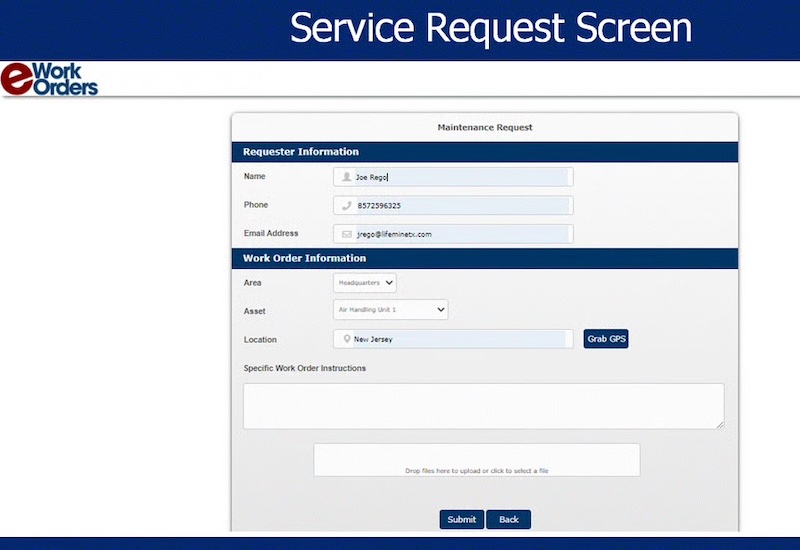Click the Maintenance Request title text
This screenshot has width=800, height=550.
point(485,128)
